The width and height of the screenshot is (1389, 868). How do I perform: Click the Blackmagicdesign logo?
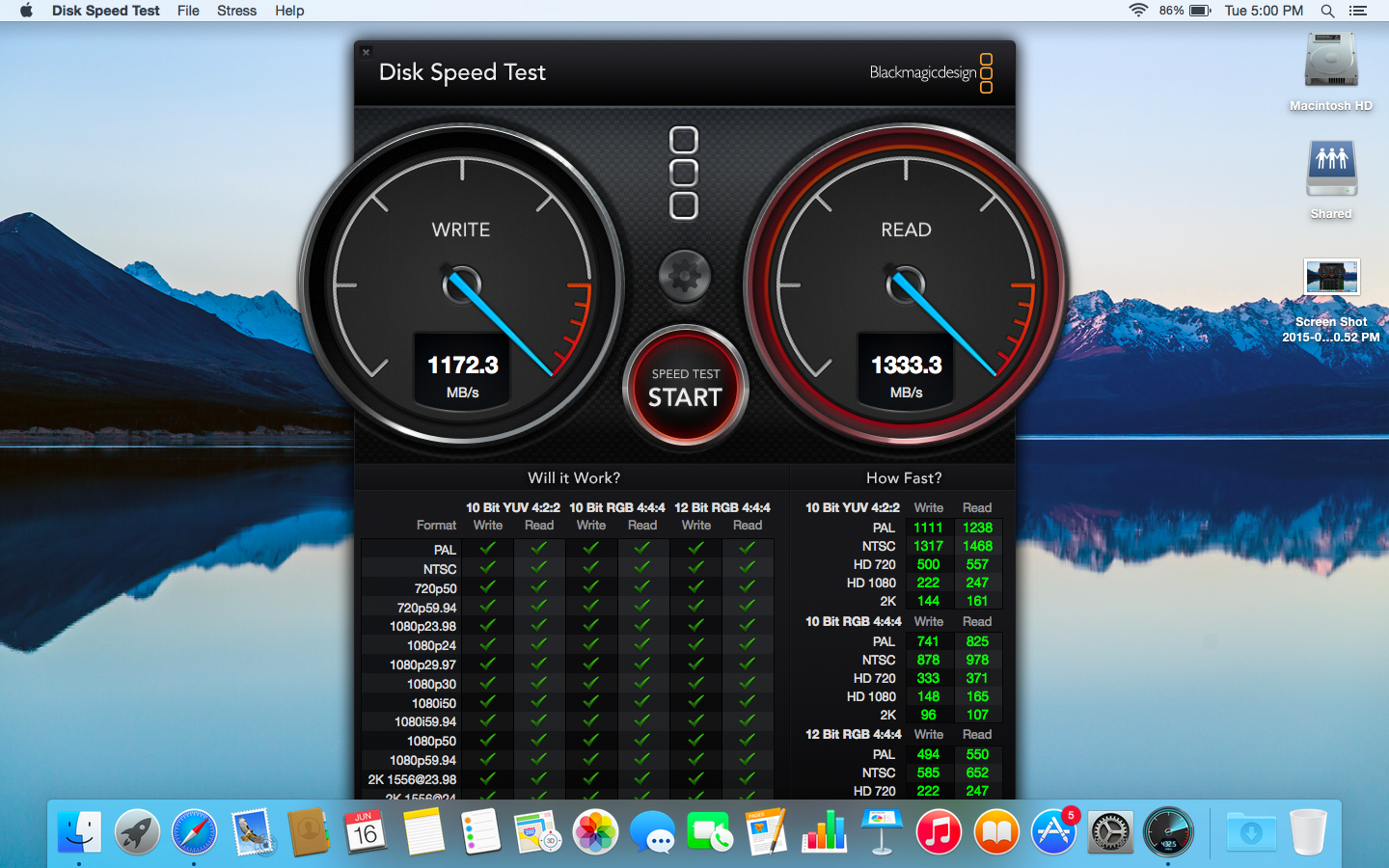coord(931,73)
